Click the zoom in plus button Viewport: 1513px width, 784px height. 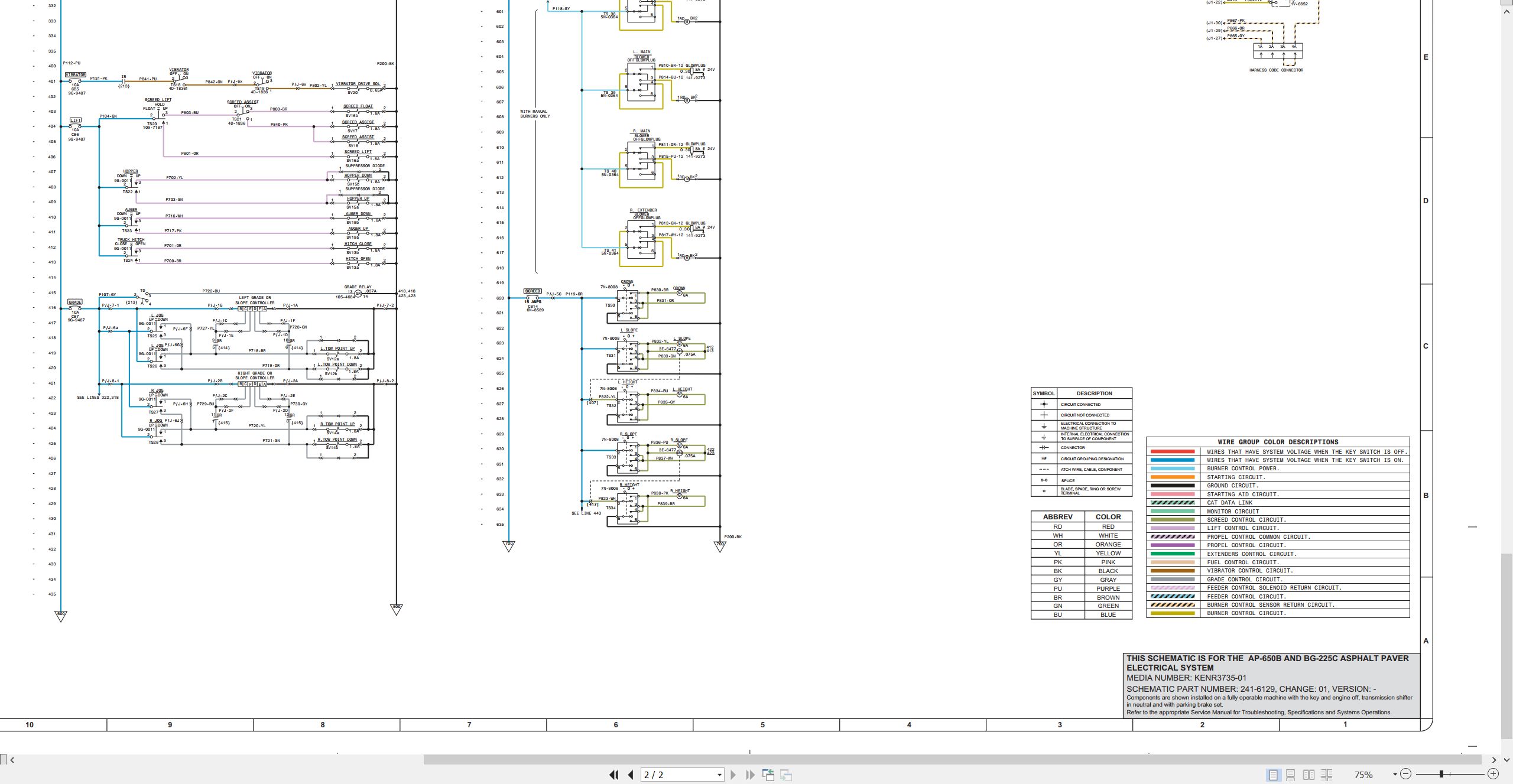1493,774
